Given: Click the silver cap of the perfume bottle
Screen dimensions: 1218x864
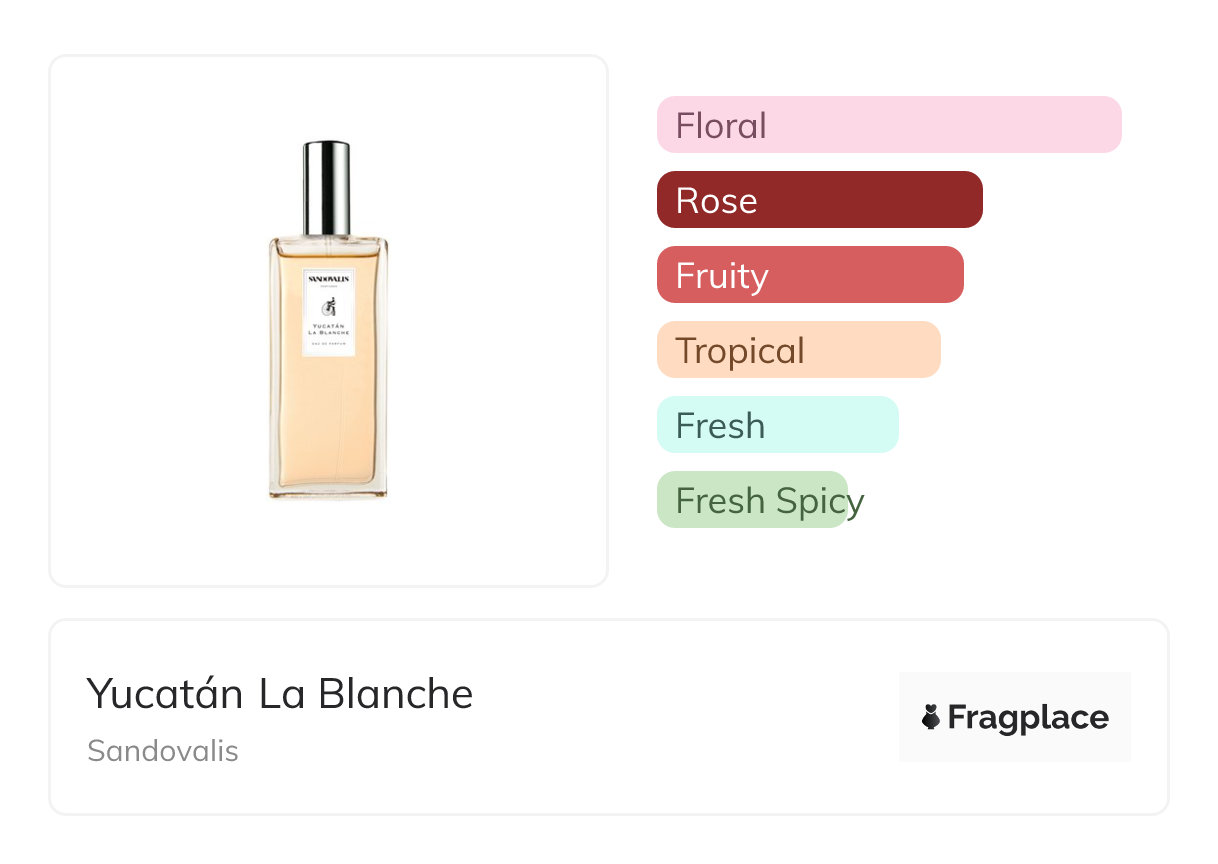Looking at the screenshot, I should point(327,187).
